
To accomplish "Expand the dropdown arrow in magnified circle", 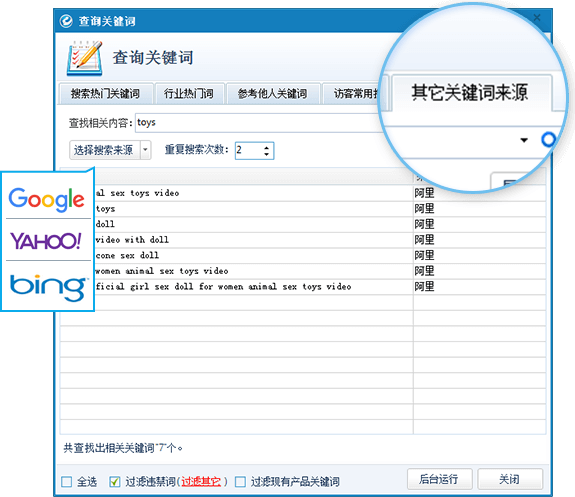I will click(x=524, y=140).
